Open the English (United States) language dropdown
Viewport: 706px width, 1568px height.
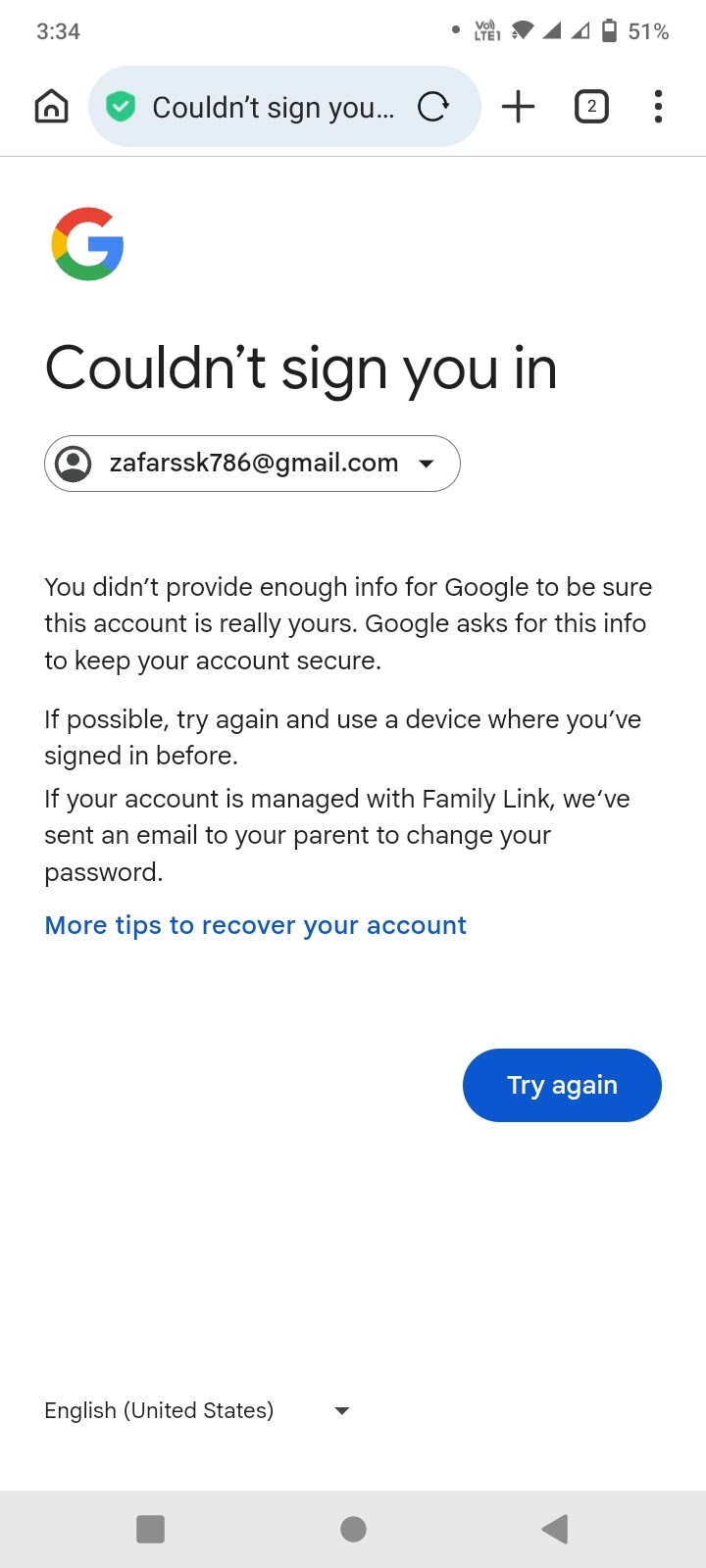coord(160,1410)
